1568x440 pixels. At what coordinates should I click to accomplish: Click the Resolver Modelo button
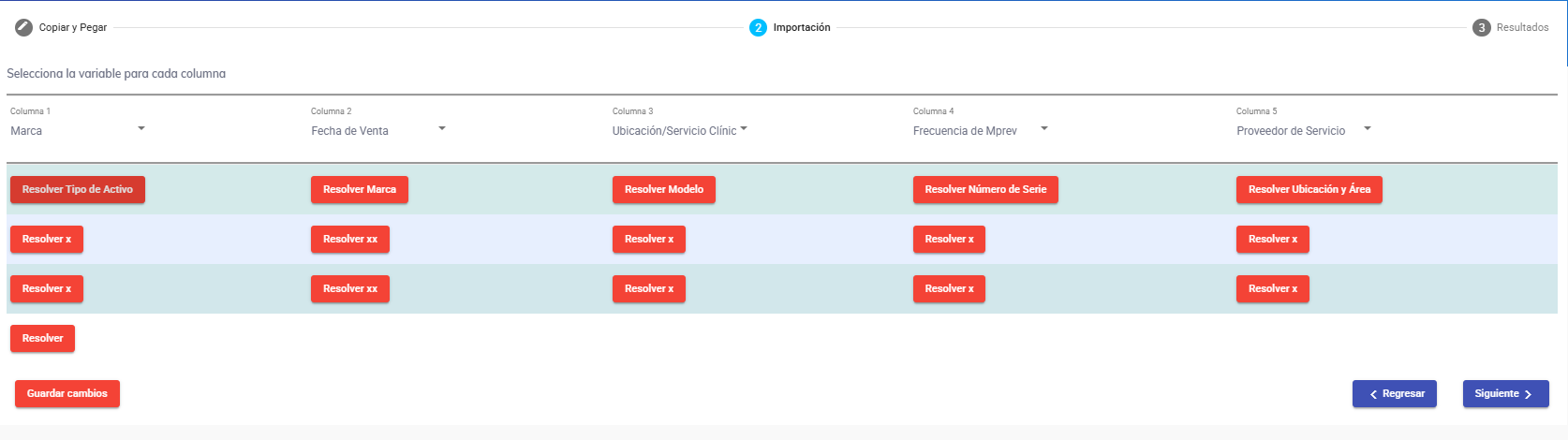(x=664, y=189)
